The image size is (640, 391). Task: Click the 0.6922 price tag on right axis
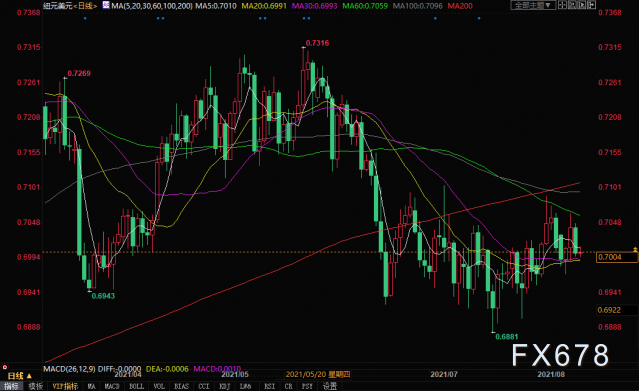(x=609, y=310)
